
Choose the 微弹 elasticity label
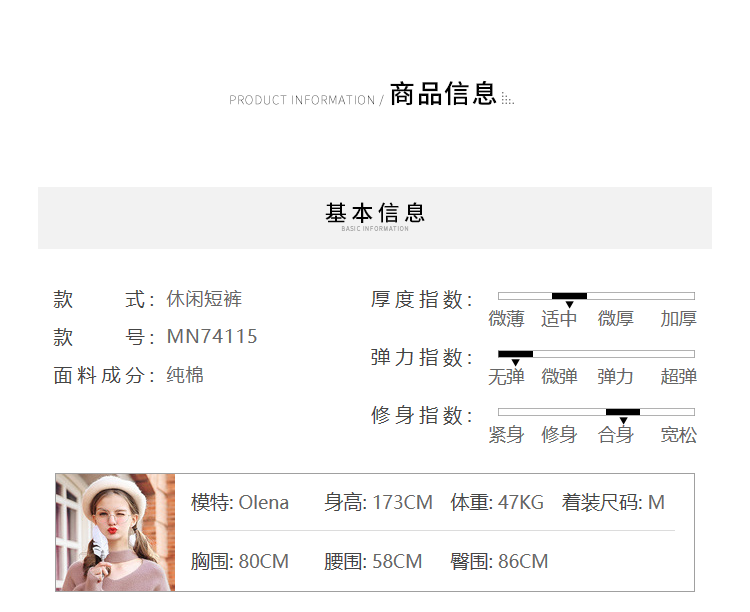pos(559,377)
